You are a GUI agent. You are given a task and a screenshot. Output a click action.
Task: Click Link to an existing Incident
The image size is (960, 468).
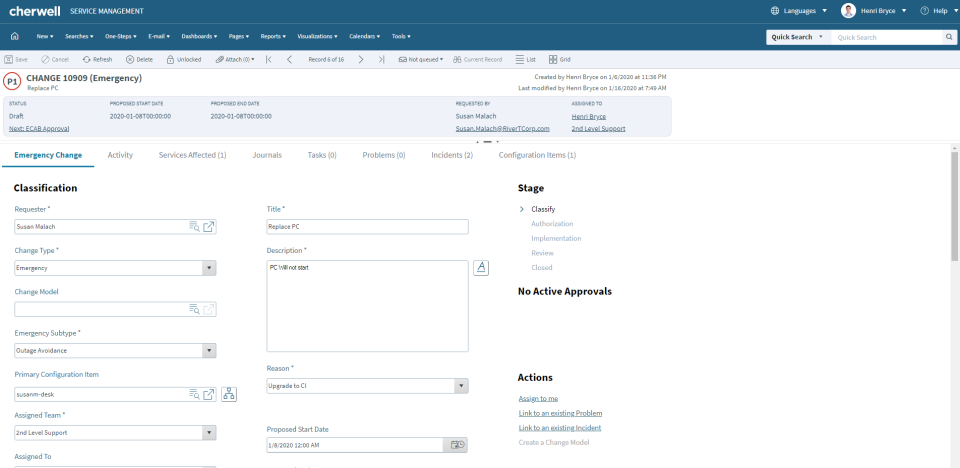click(560, 428)
